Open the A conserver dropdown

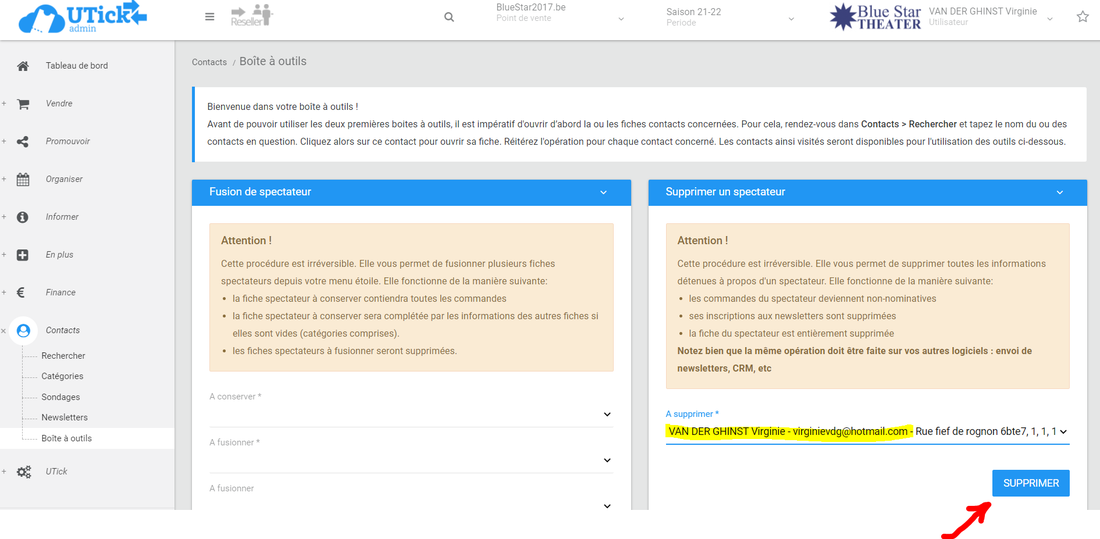410,414
